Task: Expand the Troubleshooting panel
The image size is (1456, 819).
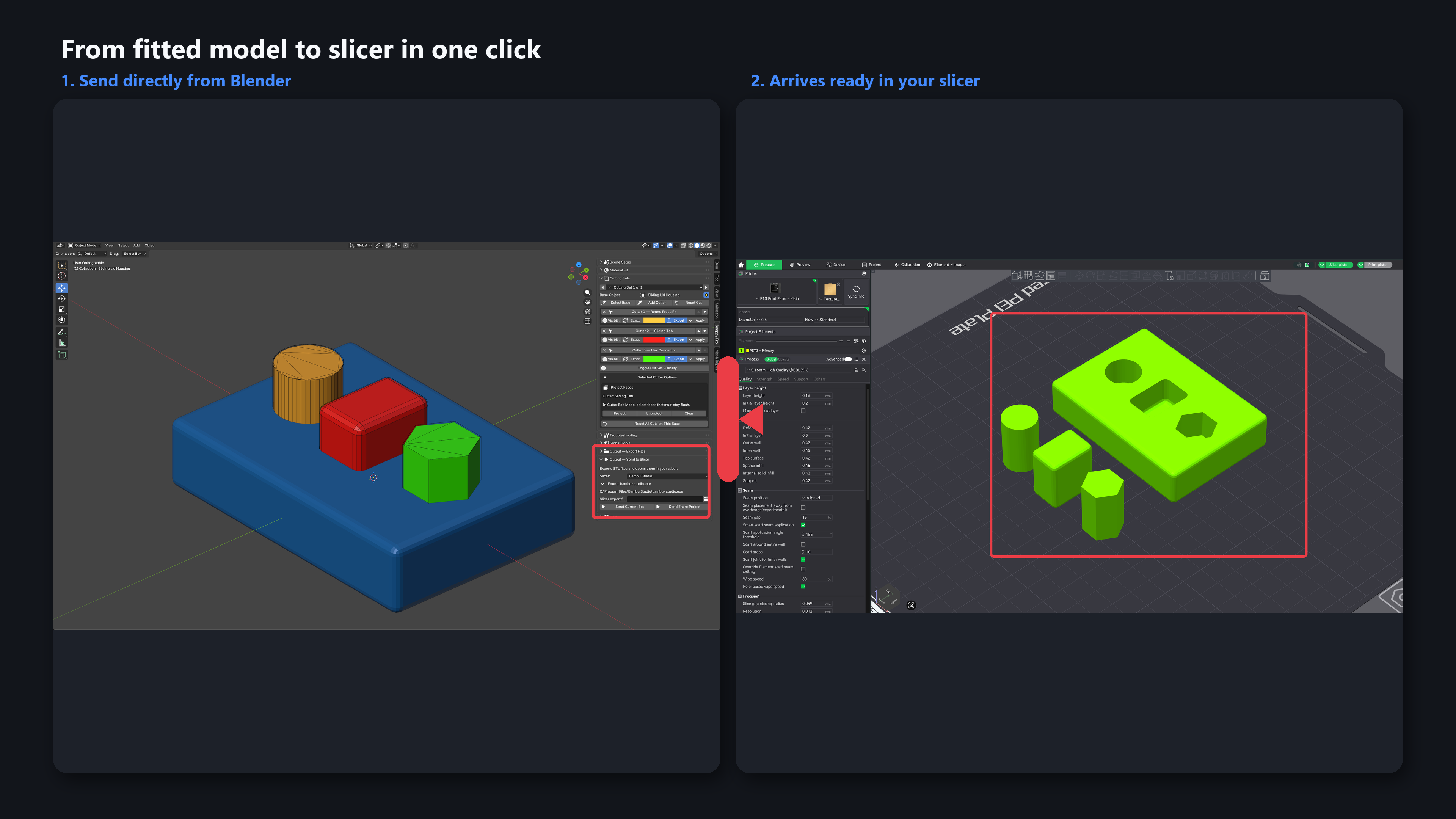Action: coord(654,435)
